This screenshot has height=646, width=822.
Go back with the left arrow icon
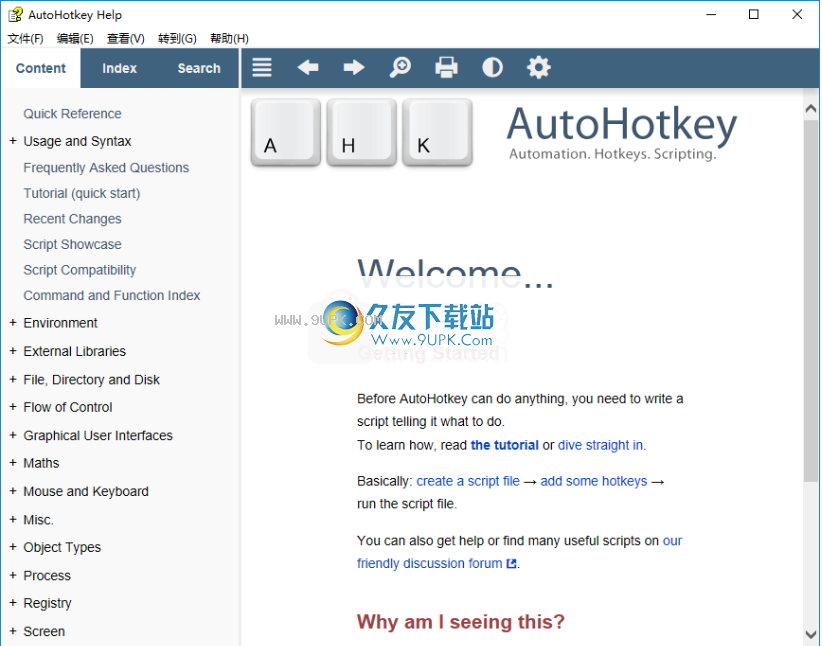click(x=308, y=68)
